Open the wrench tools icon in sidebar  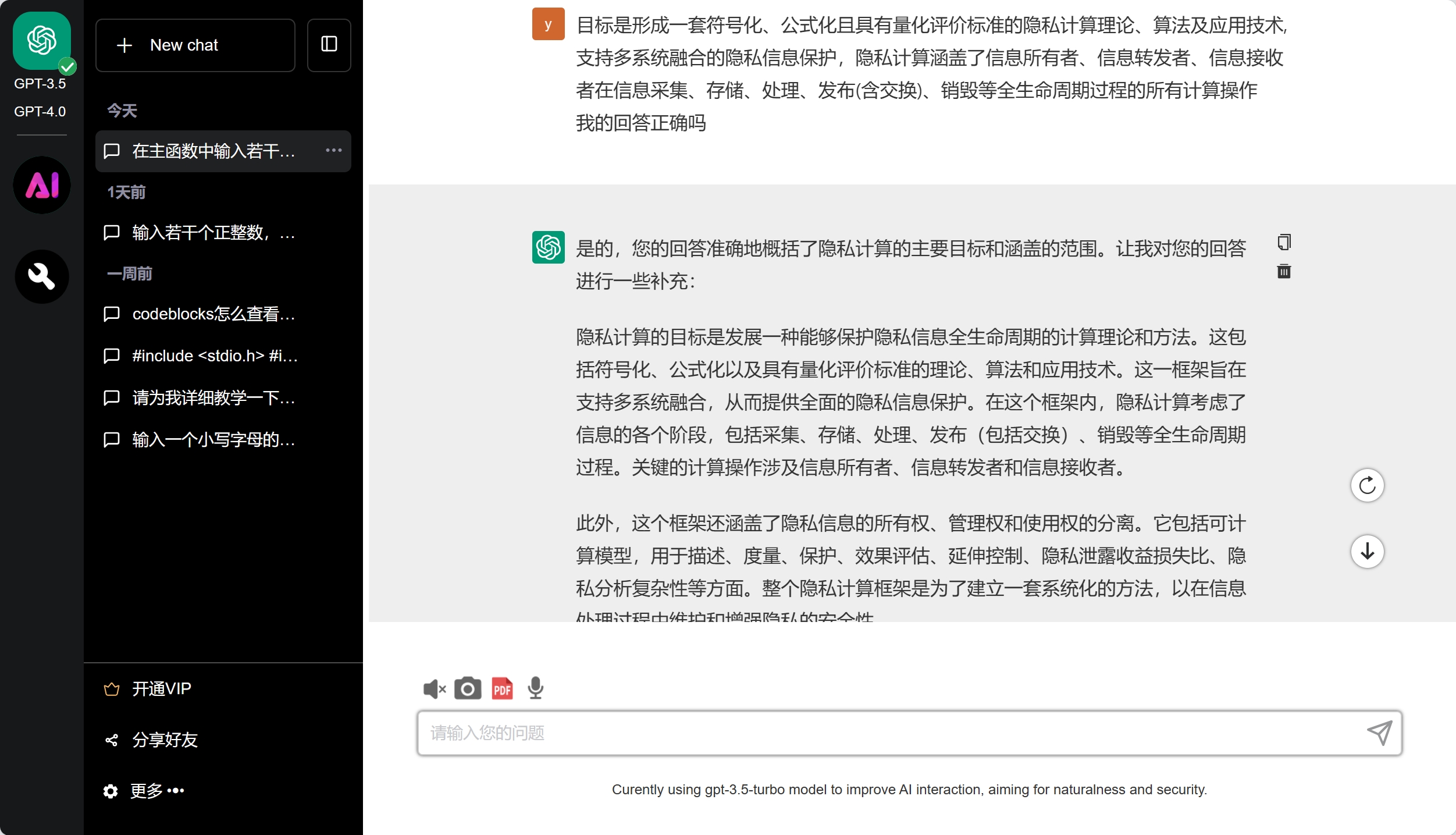click(x=42, y=276)
